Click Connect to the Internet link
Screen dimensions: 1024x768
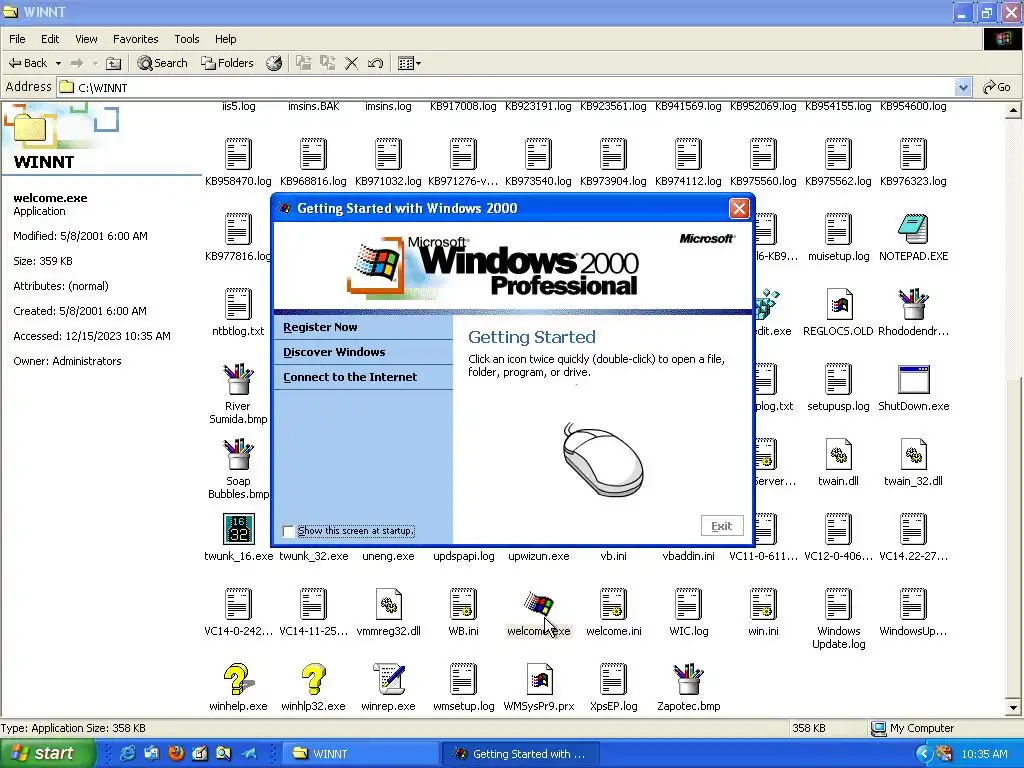(350, 377)
